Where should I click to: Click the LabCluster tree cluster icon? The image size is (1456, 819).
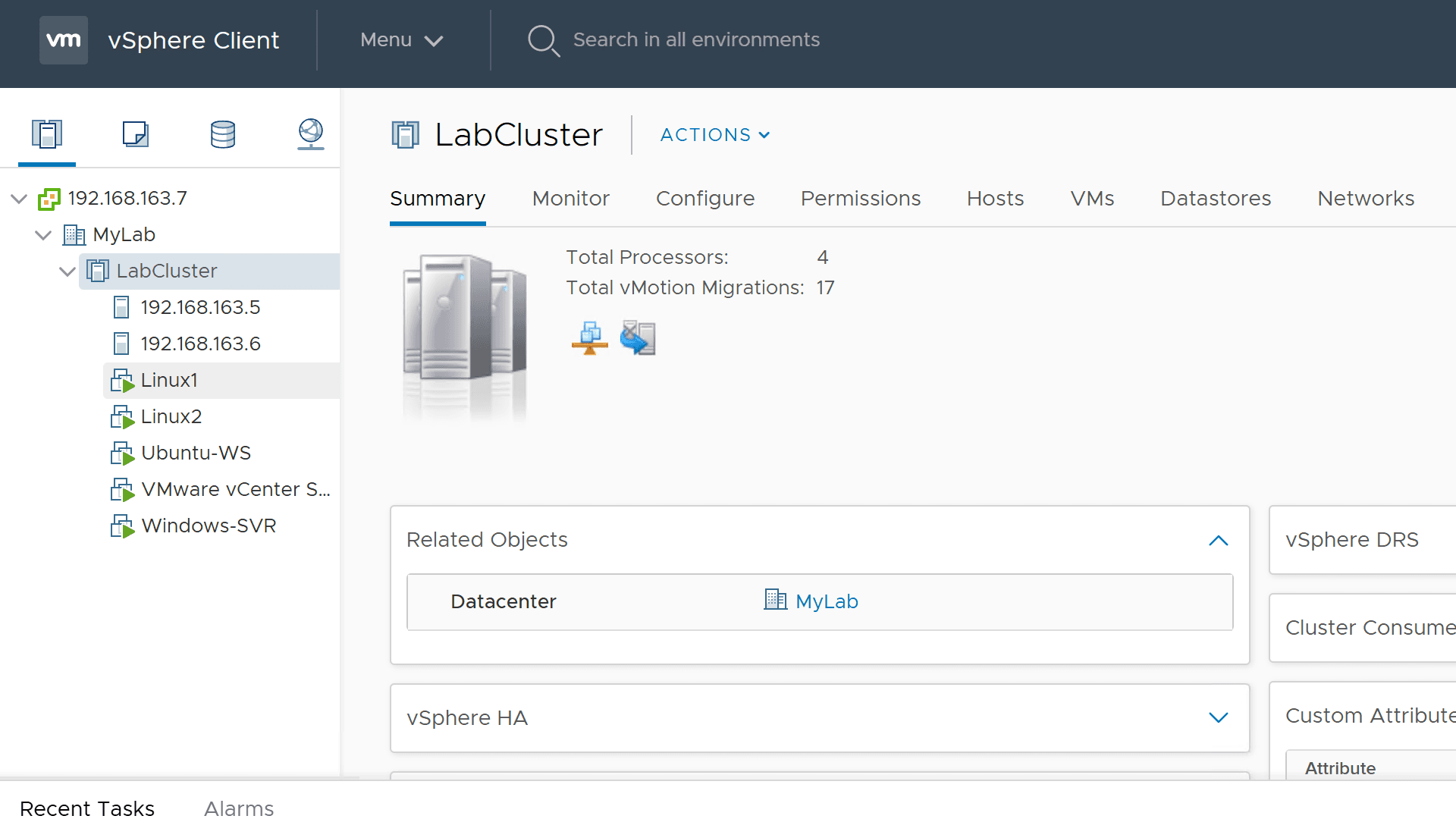[x=98, y=271]
